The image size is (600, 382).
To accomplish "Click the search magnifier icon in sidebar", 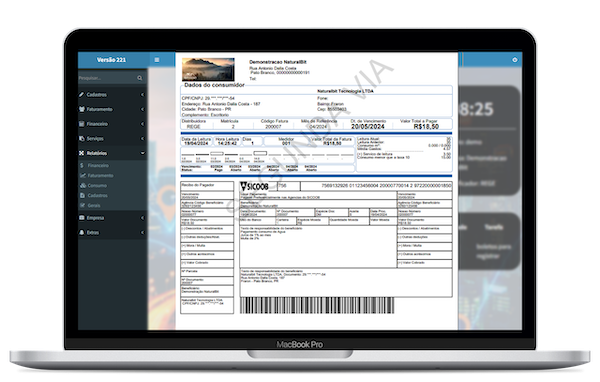I will 140,78.
